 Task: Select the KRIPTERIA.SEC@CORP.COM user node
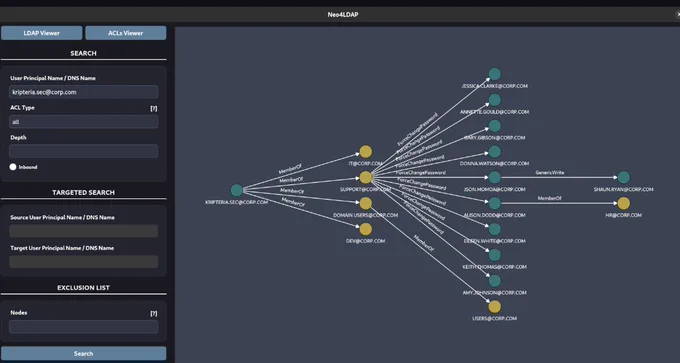coord(236,190)
